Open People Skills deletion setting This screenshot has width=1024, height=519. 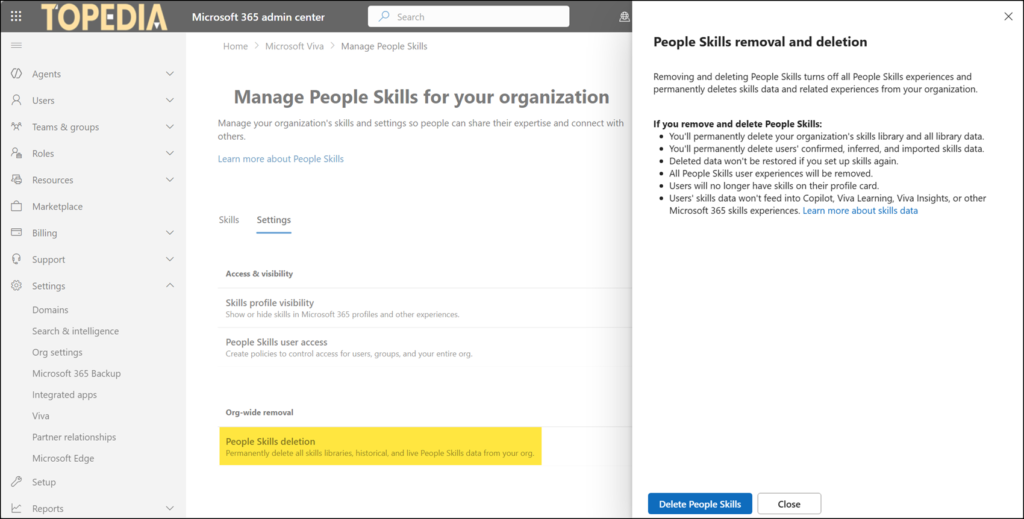coord(380,447)
